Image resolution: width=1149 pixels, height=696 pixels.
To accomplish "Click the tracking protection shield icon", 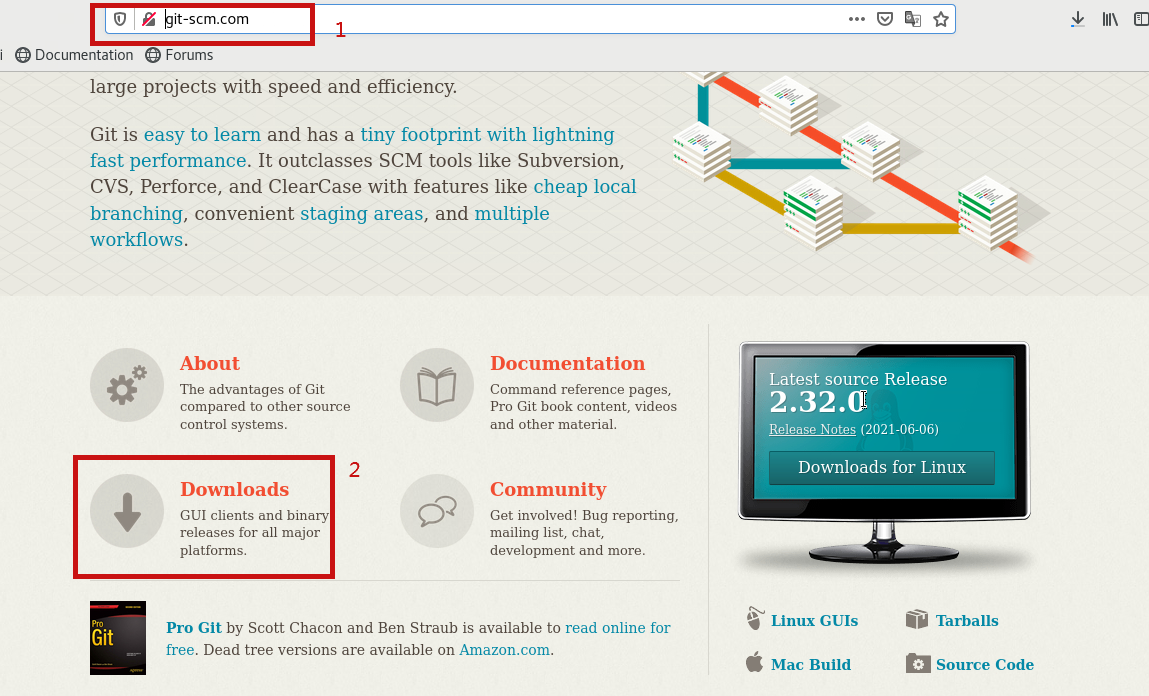I will 120,19.
